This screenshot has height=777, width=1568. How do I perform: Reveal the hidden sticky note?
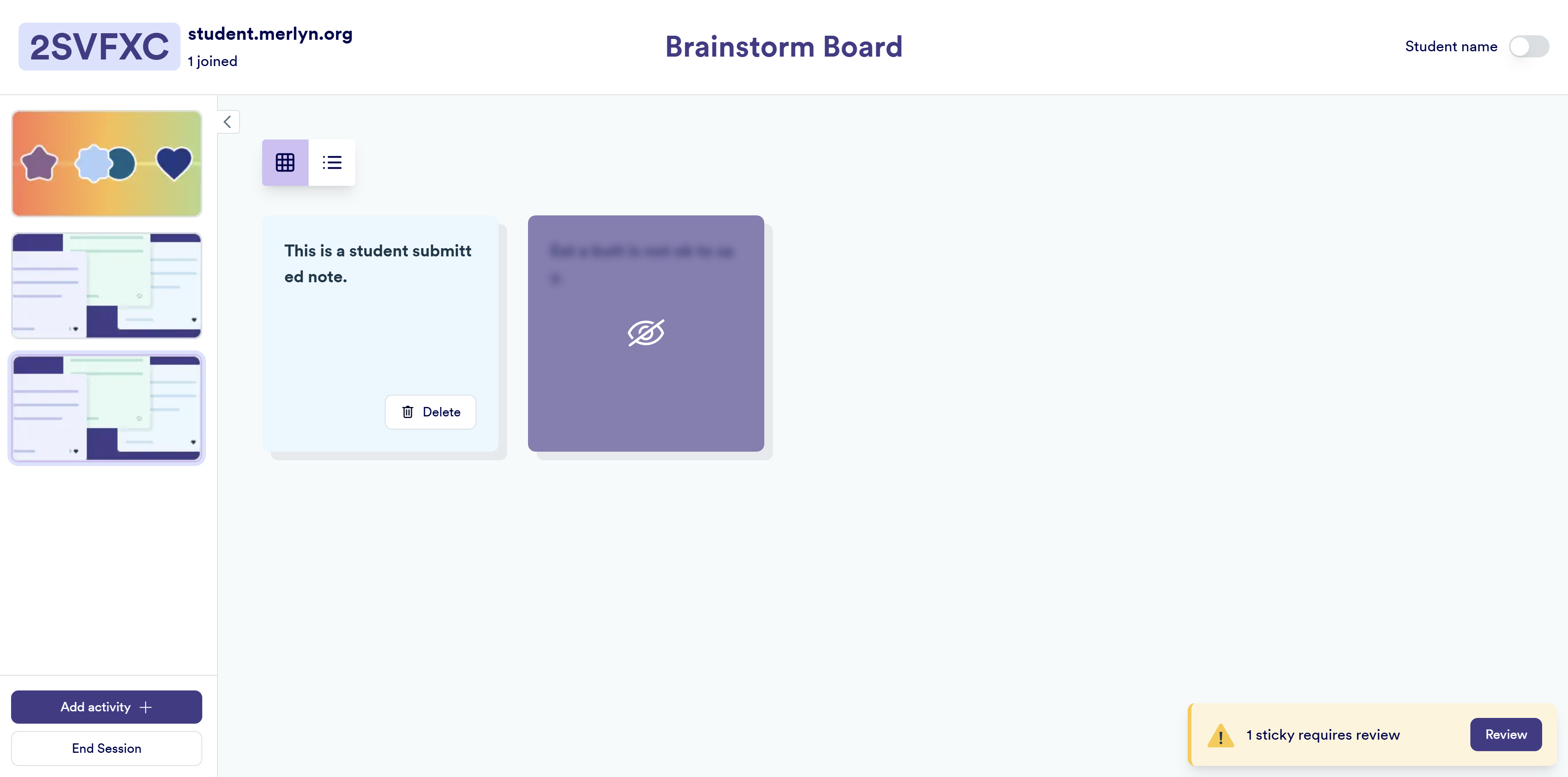tap(645, 333)
